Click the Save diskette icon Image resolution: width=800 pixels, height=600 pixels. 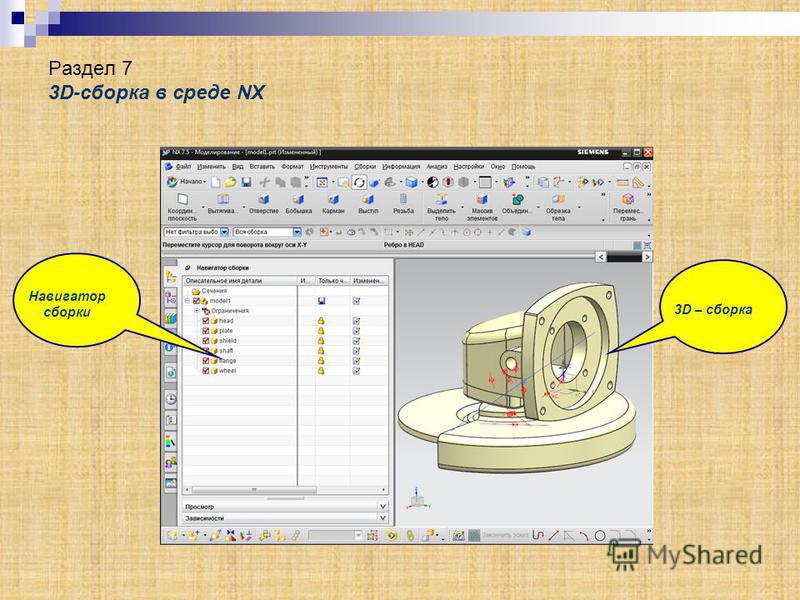coord(246,182)
